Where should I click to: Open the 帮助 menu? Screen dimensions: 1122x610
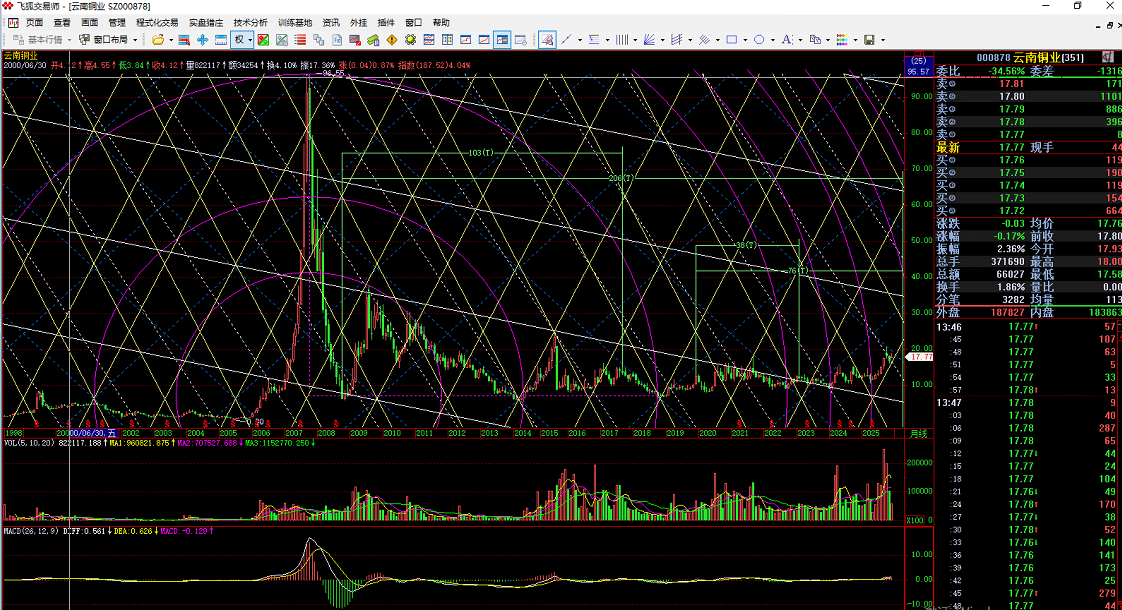pyautogui.click(x=441, y=23)
